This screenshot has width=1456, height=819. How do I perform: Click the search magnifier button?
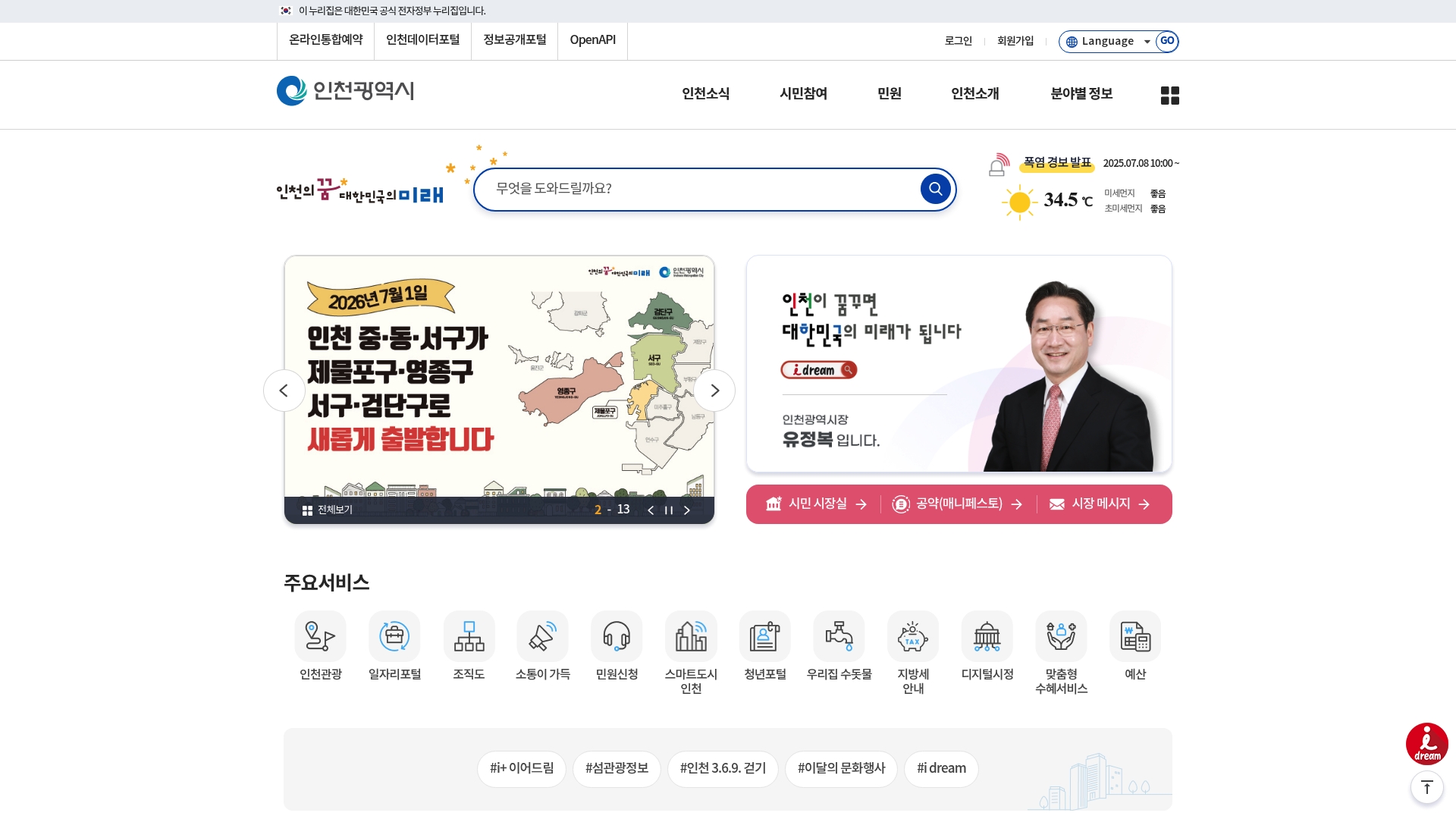click(935, 189)
